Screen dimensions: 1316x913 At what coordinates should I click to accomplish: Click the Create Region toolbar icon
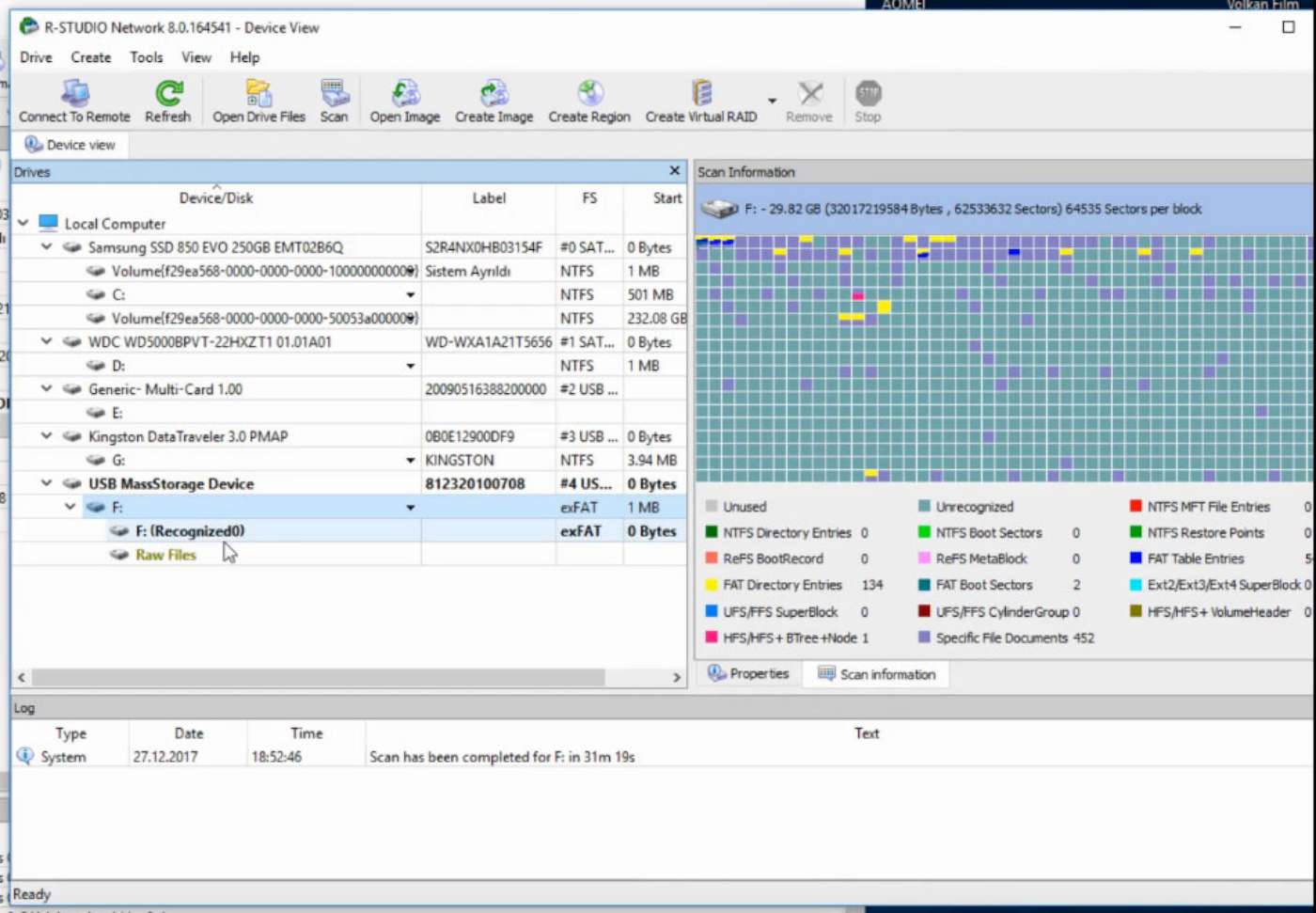[589, 94]
